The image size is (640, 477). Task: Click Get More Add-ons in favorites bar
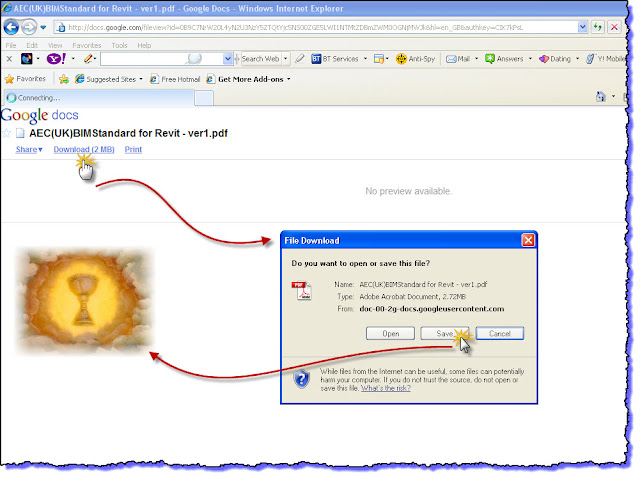pyautogui.click(x=248, y=79)
